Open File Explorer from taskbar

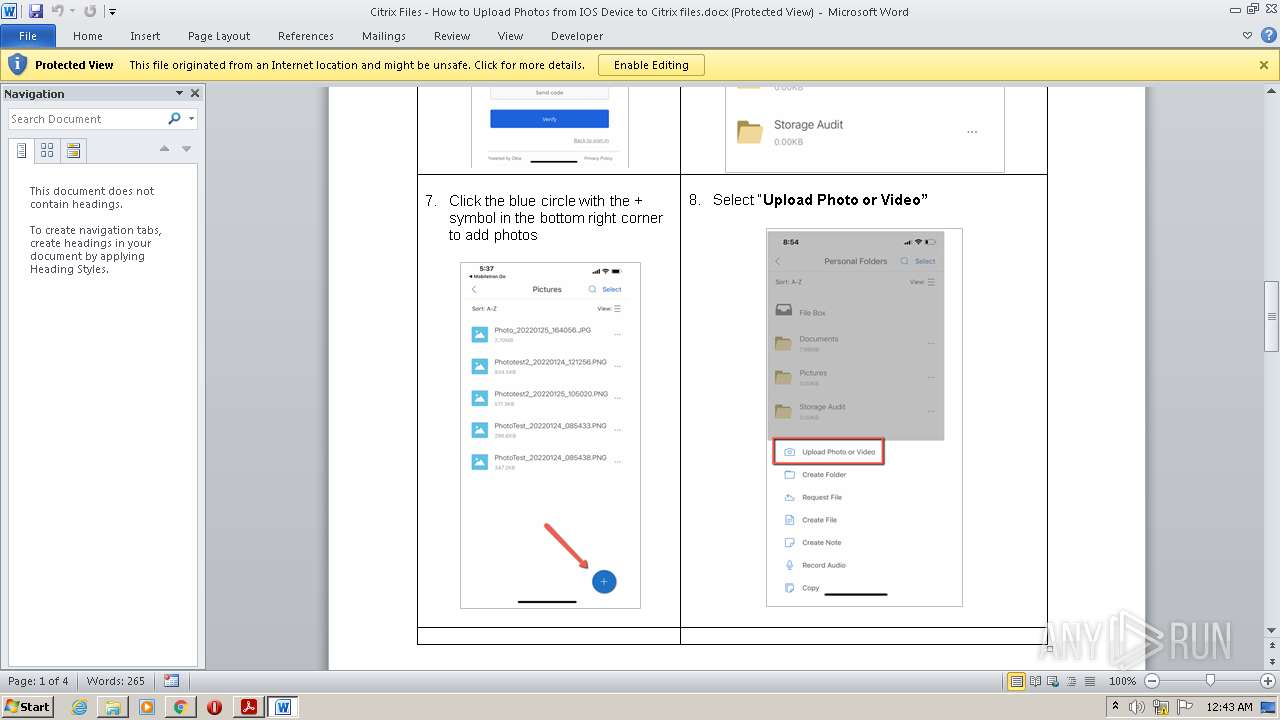[x=113, y=707]
